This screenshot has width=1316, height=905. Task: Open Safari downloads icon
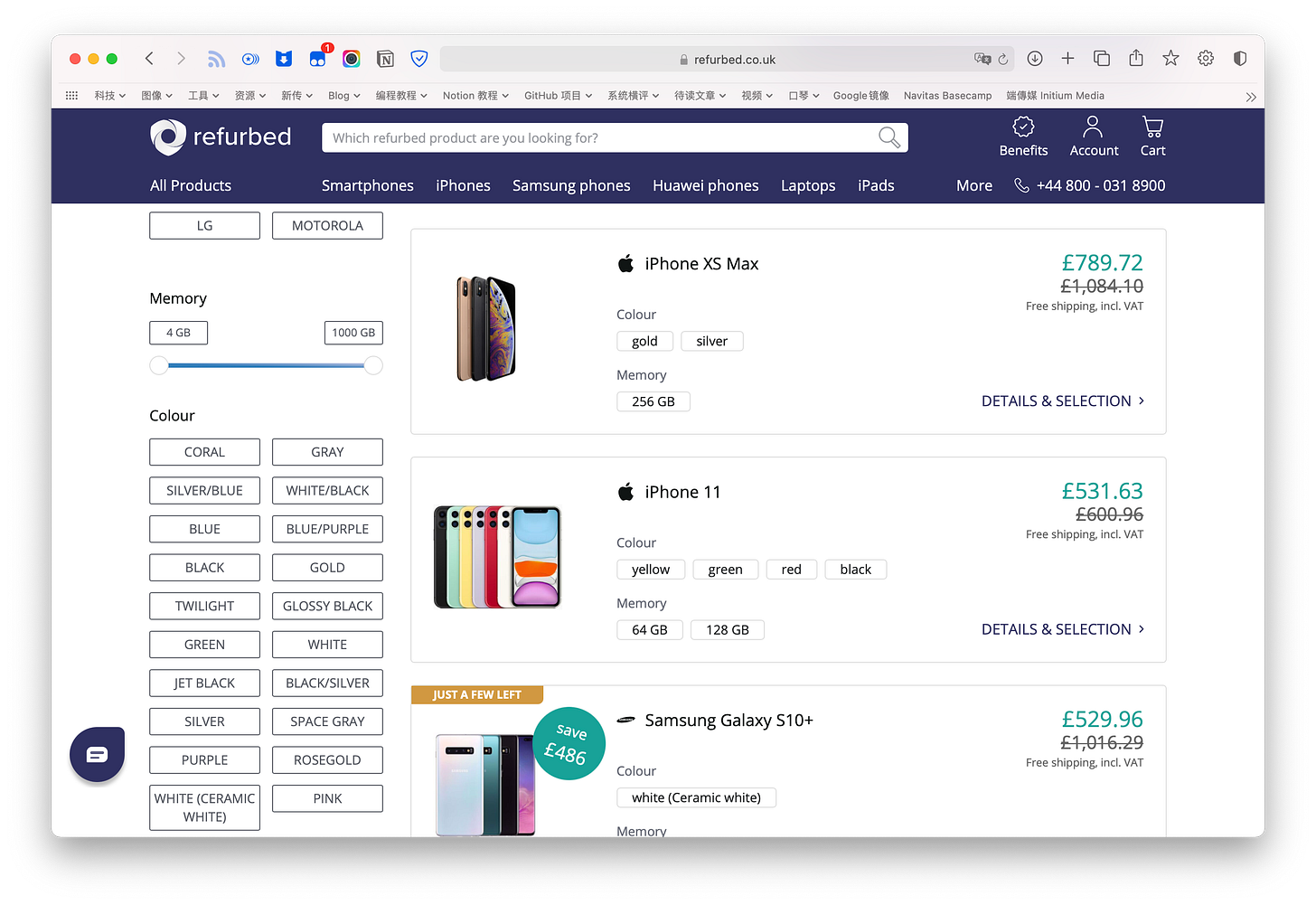[1035, 59]
